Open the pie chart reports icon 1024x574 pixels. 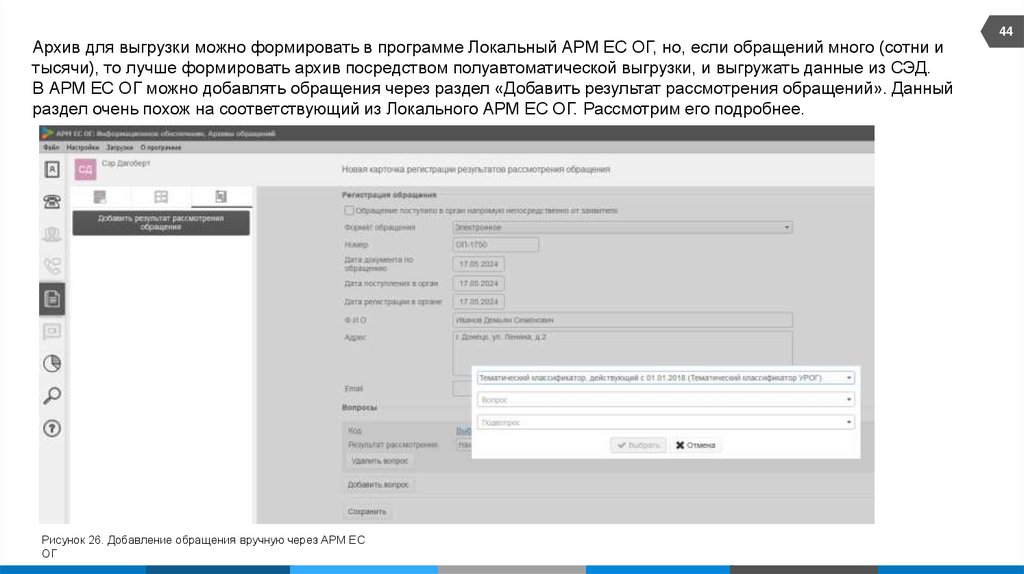[52, 363]
